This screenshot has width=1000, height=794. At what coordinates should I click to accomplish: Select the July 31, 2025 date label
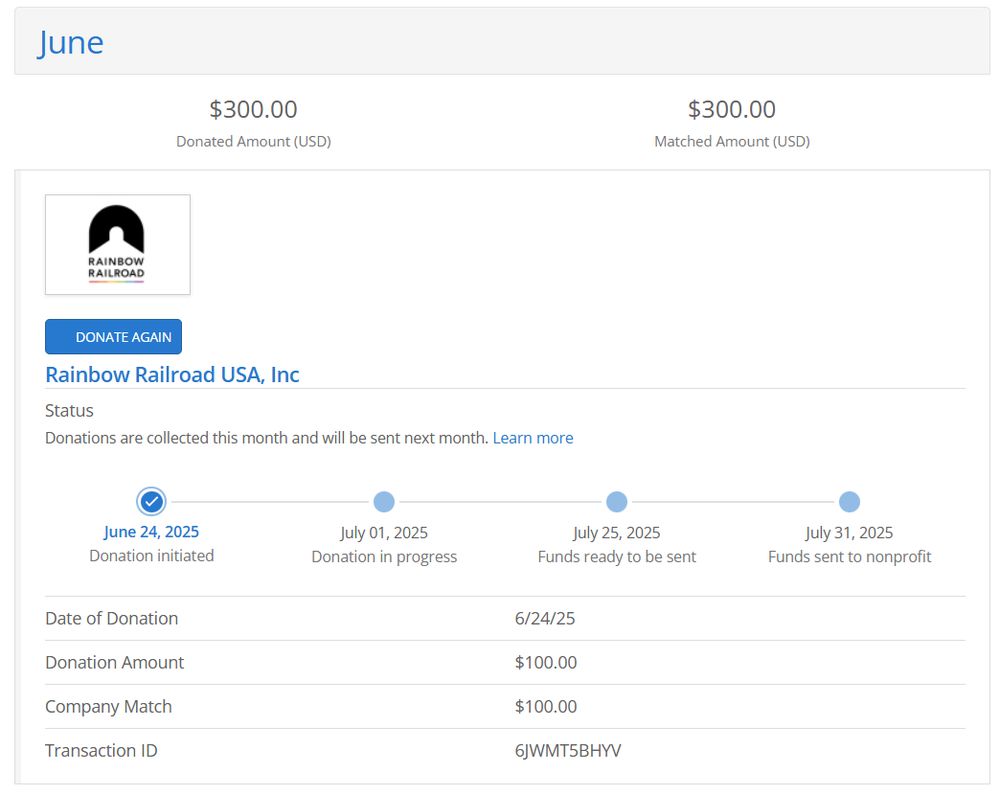point(849,533)
